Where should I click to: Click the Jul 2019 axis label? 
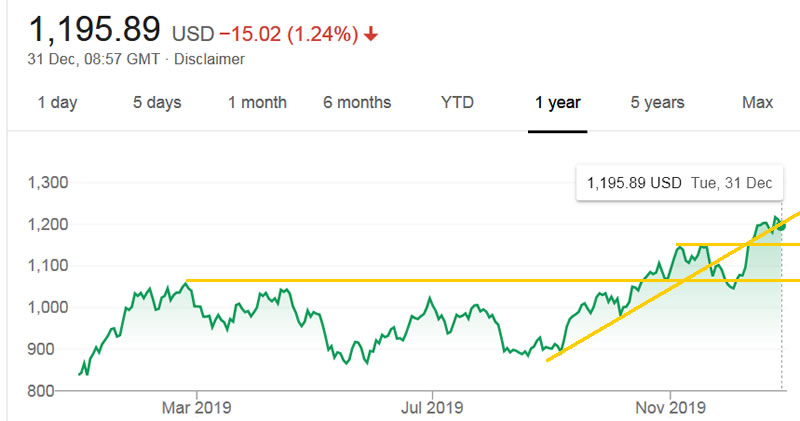[x=432, y=408]
